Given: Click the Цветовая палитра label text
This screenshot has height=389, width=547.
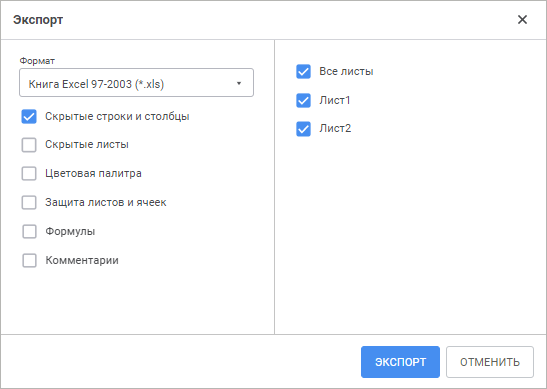Looking at the screenshot, I should click(x=93, y=173).
